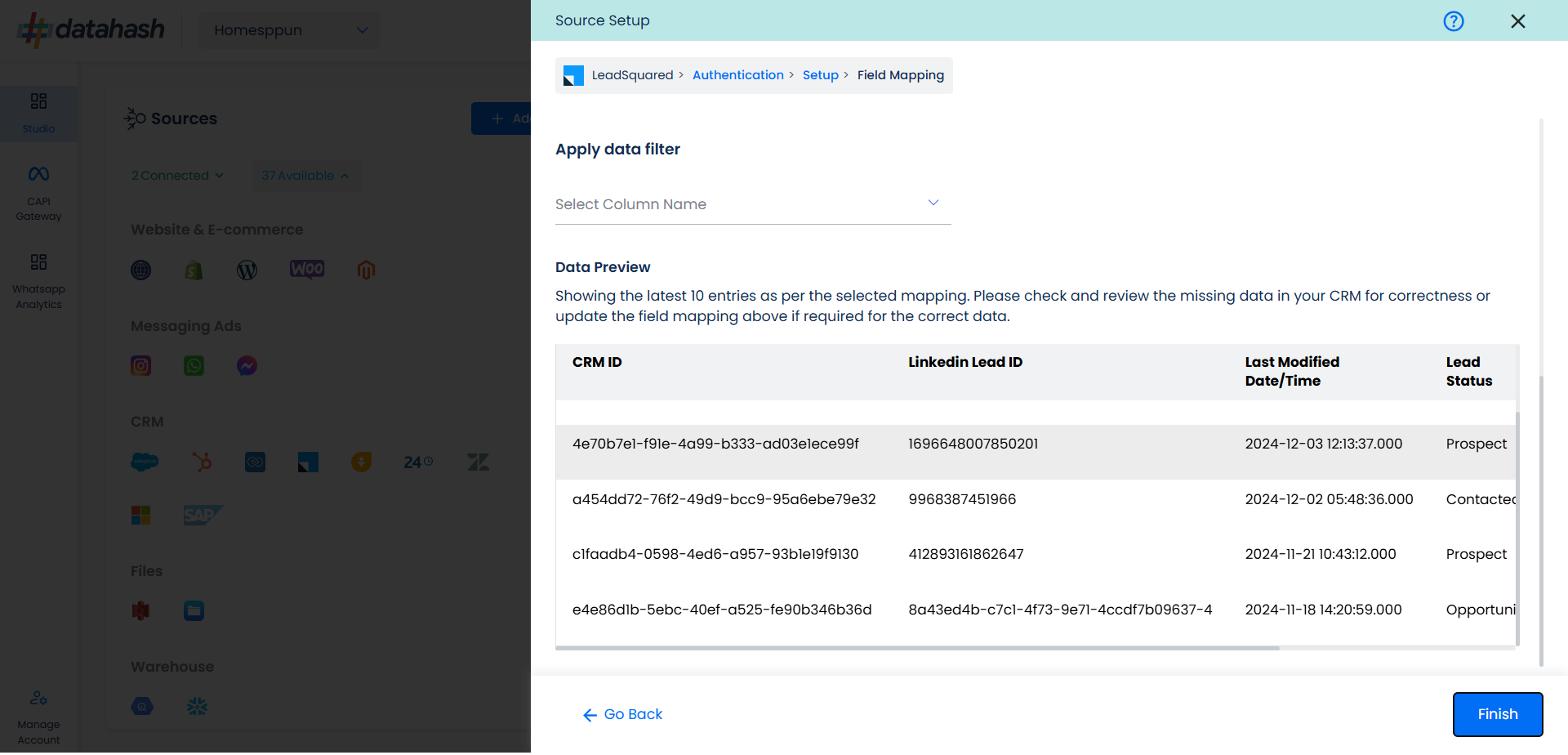
Task: Select the SAP CRM icon
Action: [x=203, y=516]
